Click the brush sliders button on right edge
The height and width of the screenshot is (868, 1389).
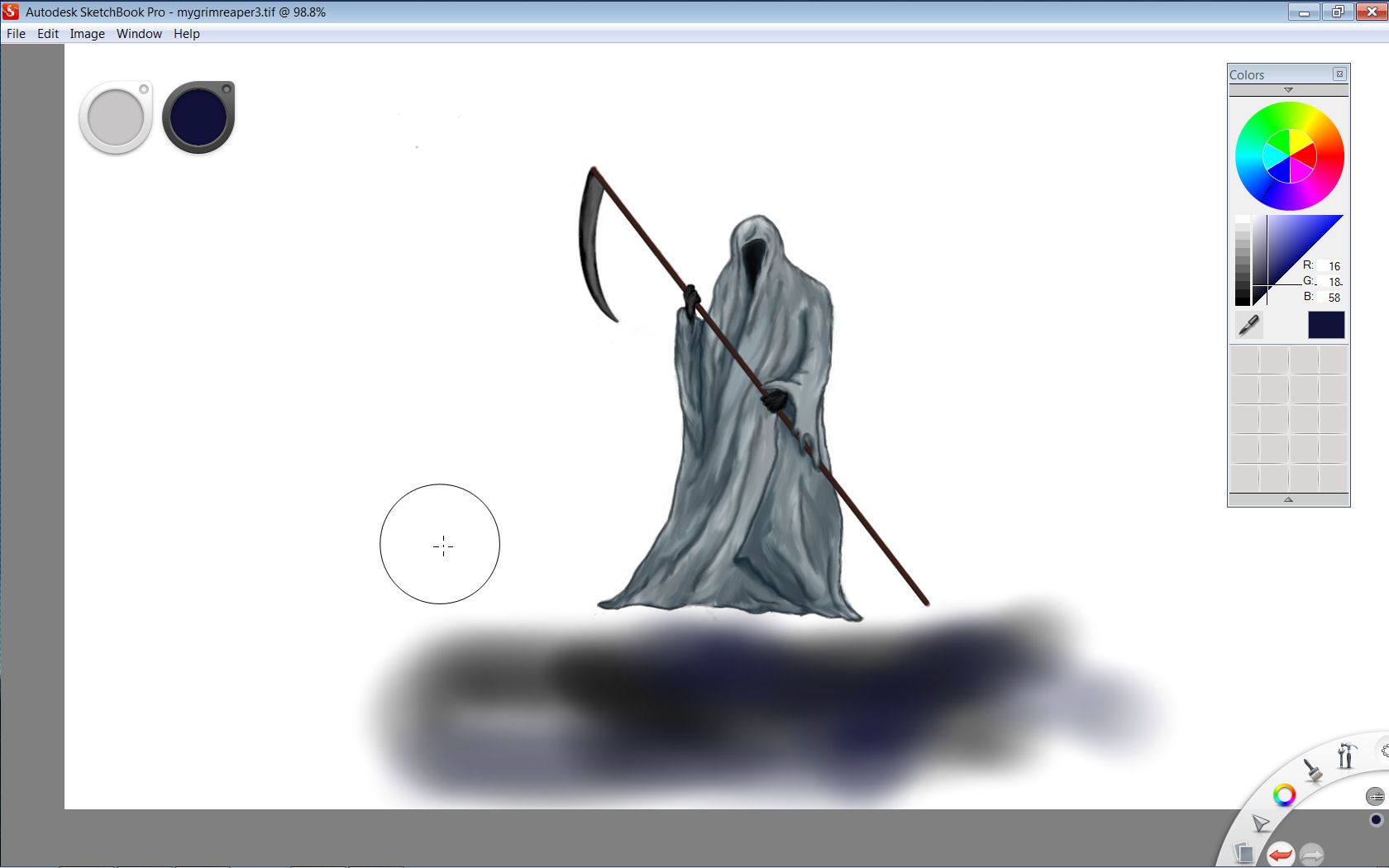click(x=1375, y=796)
